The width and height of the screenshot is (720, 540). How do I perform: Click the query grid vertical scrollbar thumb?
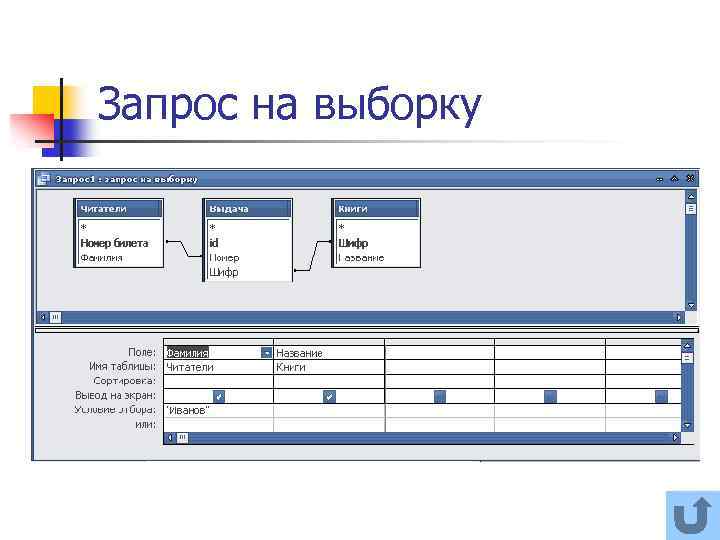687,357
